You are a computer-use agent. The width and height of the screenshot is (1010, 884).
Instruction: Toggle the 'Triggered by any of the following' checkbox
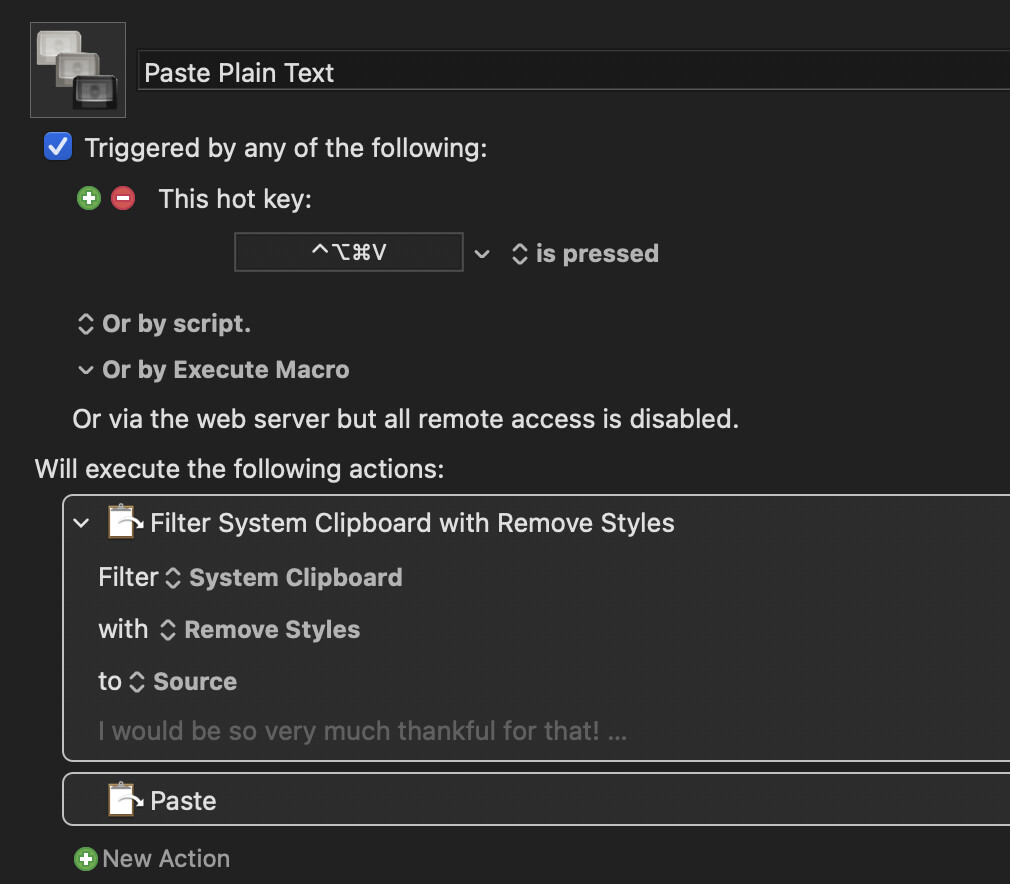tap(58, 146)
